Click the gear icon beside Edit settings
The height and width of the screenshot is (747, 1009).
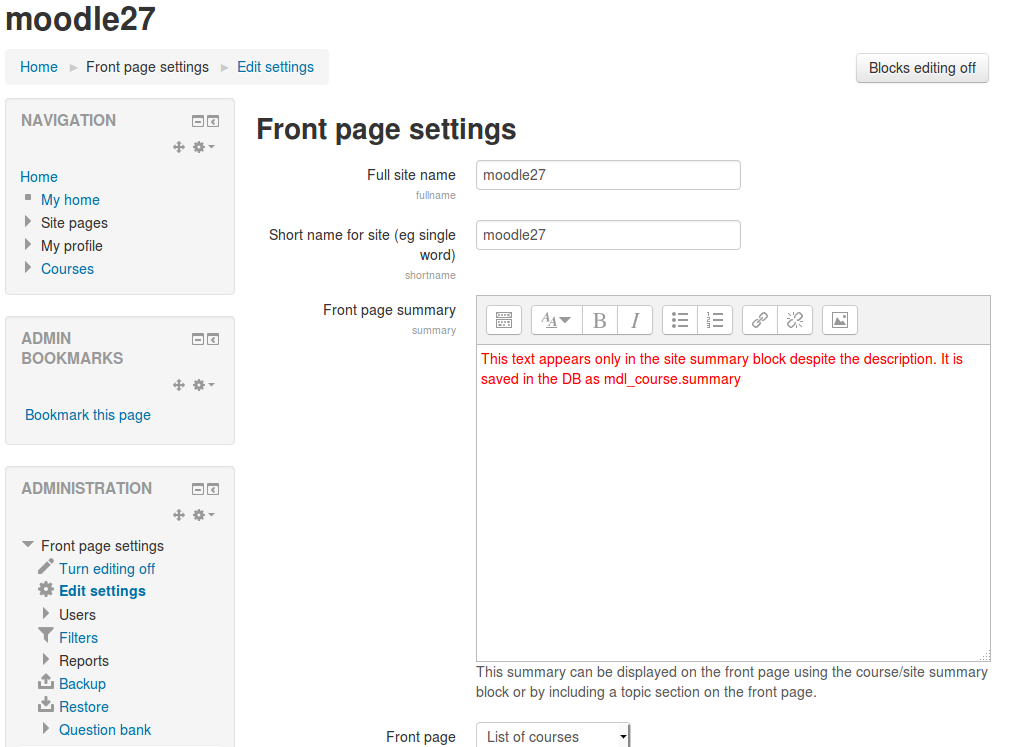tap(46, 589)
